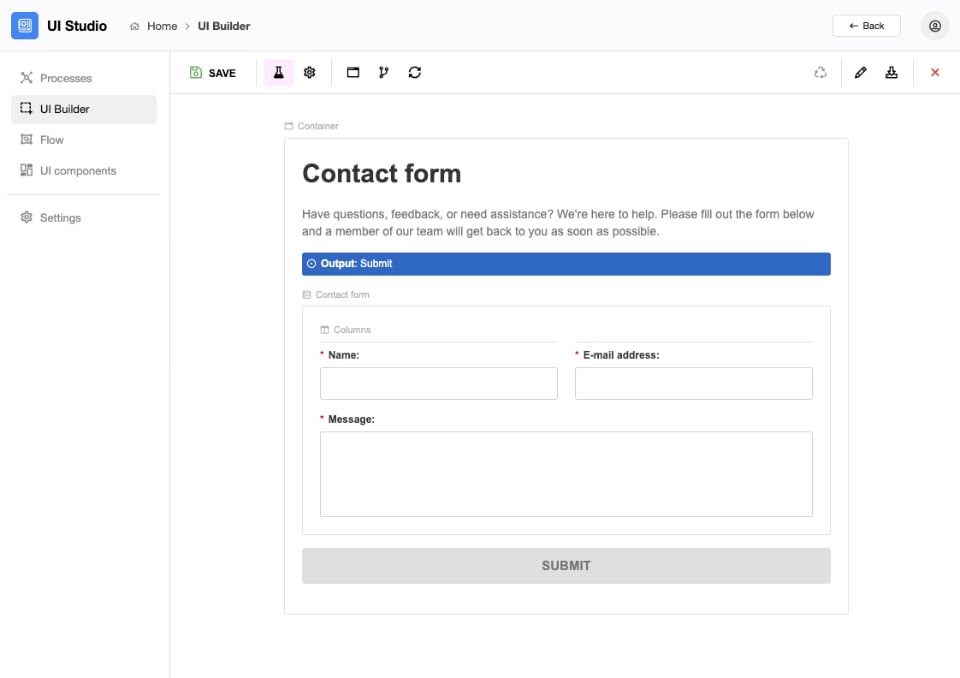Click the export download icon near the top right
This screenshot has height=678, width=960.
click(x=892, y=72)
